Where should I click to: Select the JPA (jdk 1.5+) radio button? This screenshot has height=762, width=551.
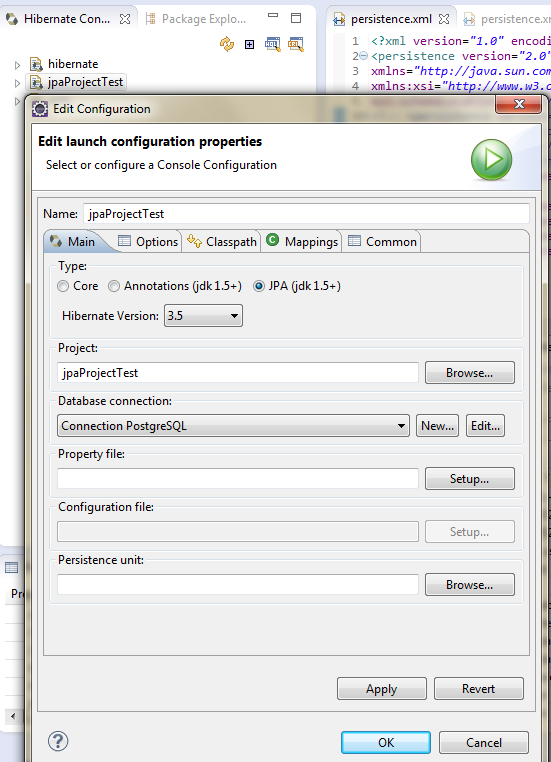tap(258, 286)
